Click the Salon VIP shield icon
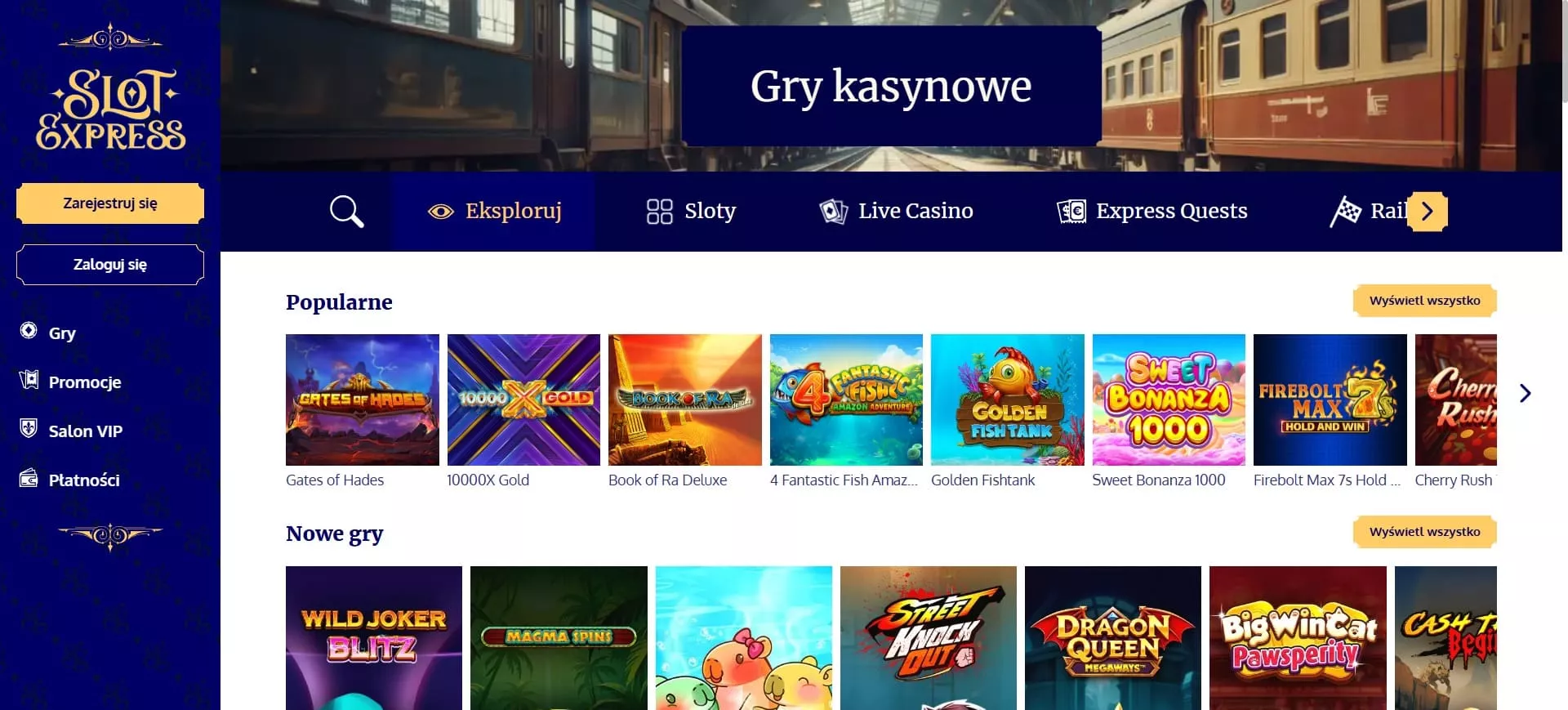Screen dimensions: 1568x710 coord(29,429)
